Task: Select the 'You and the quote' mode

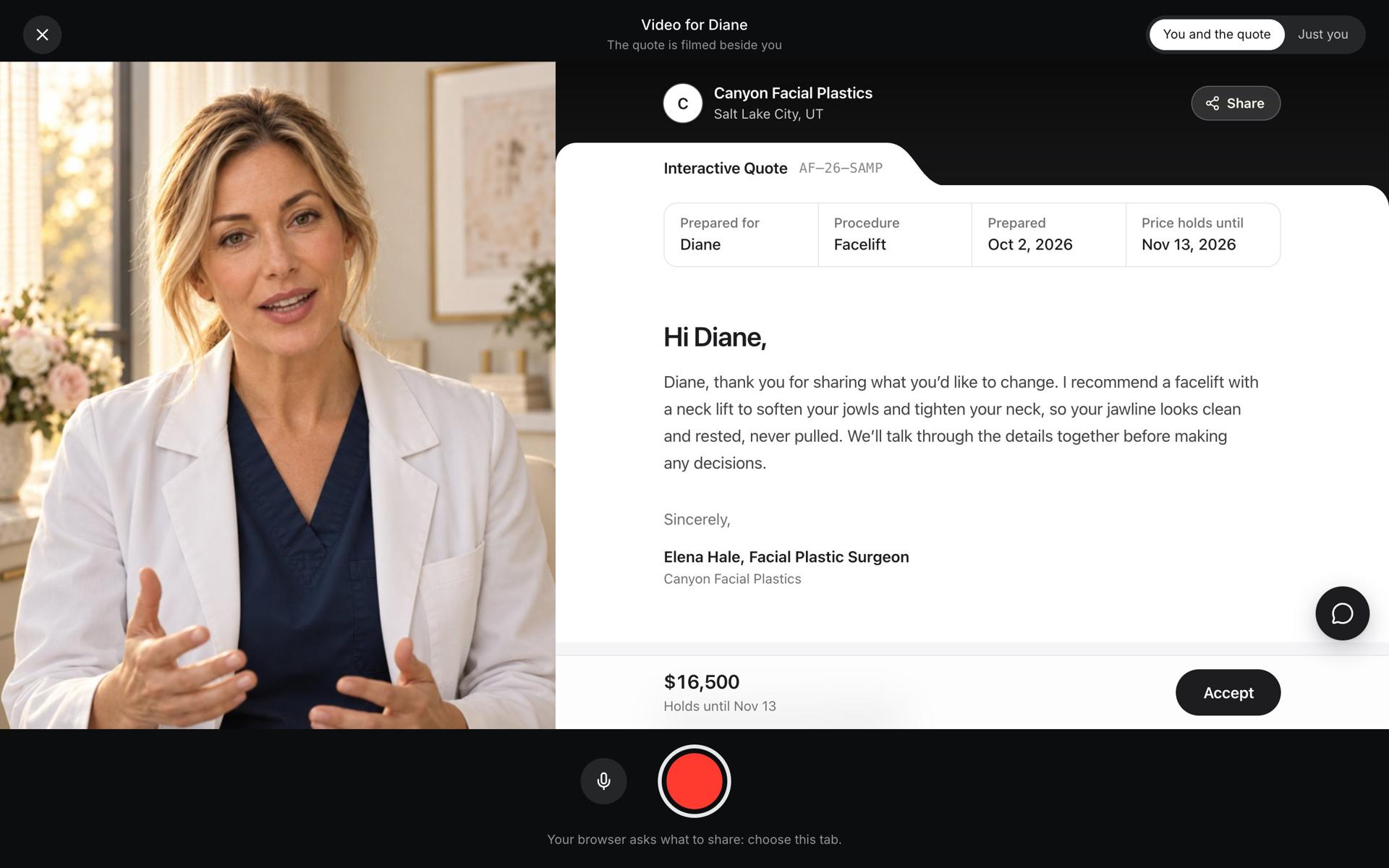Action: coord(1217,35)
